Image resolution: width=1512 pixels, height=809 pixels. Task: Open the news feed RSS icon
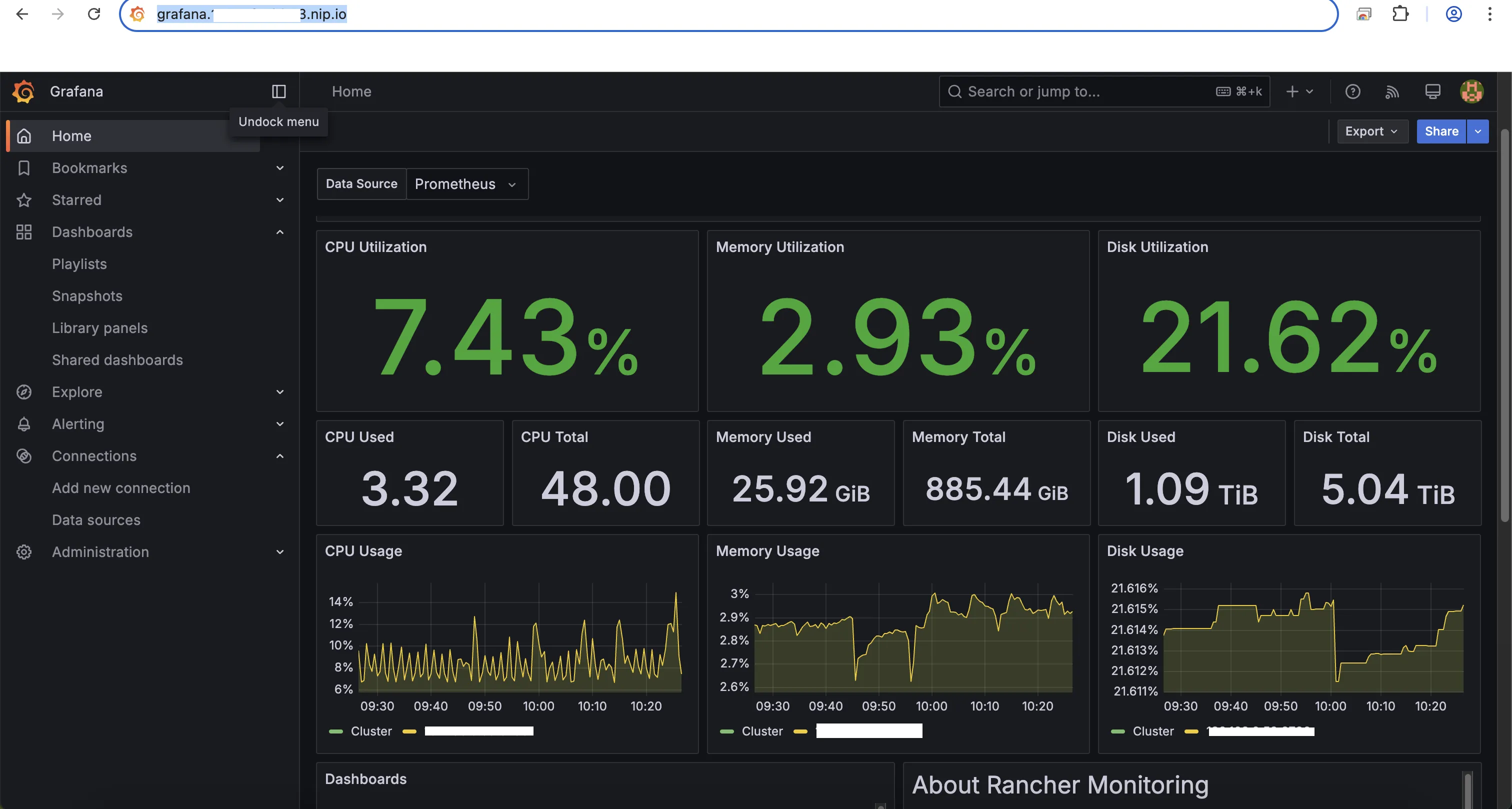1392,91
